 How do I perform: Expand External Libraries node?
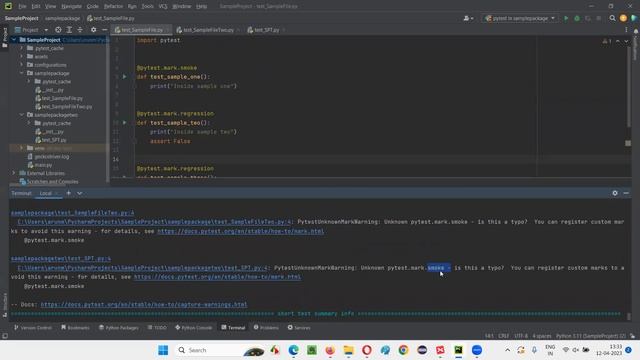point(14,173)
